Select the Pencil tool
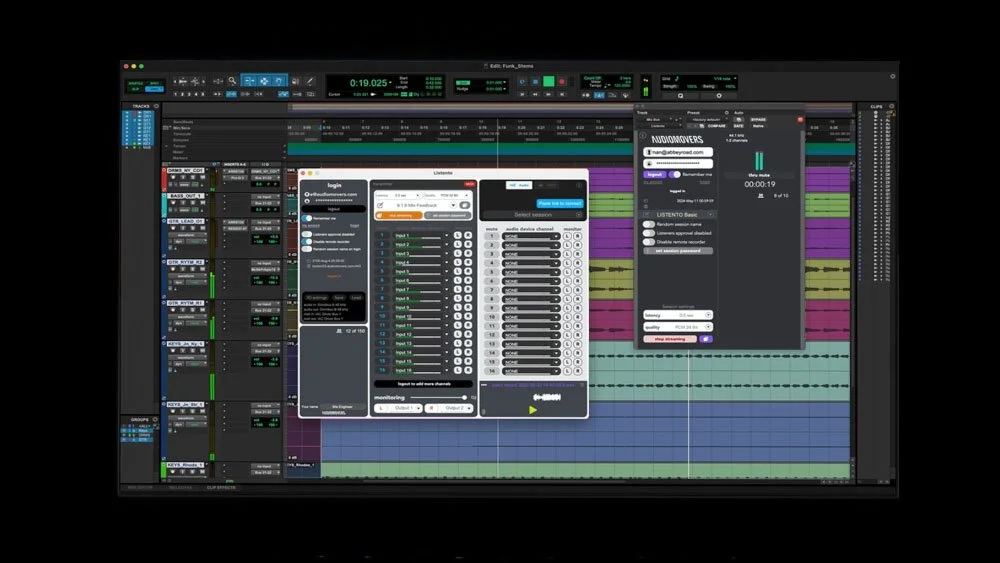Viewport: 1000px width, 563px height. pos(310,81)
